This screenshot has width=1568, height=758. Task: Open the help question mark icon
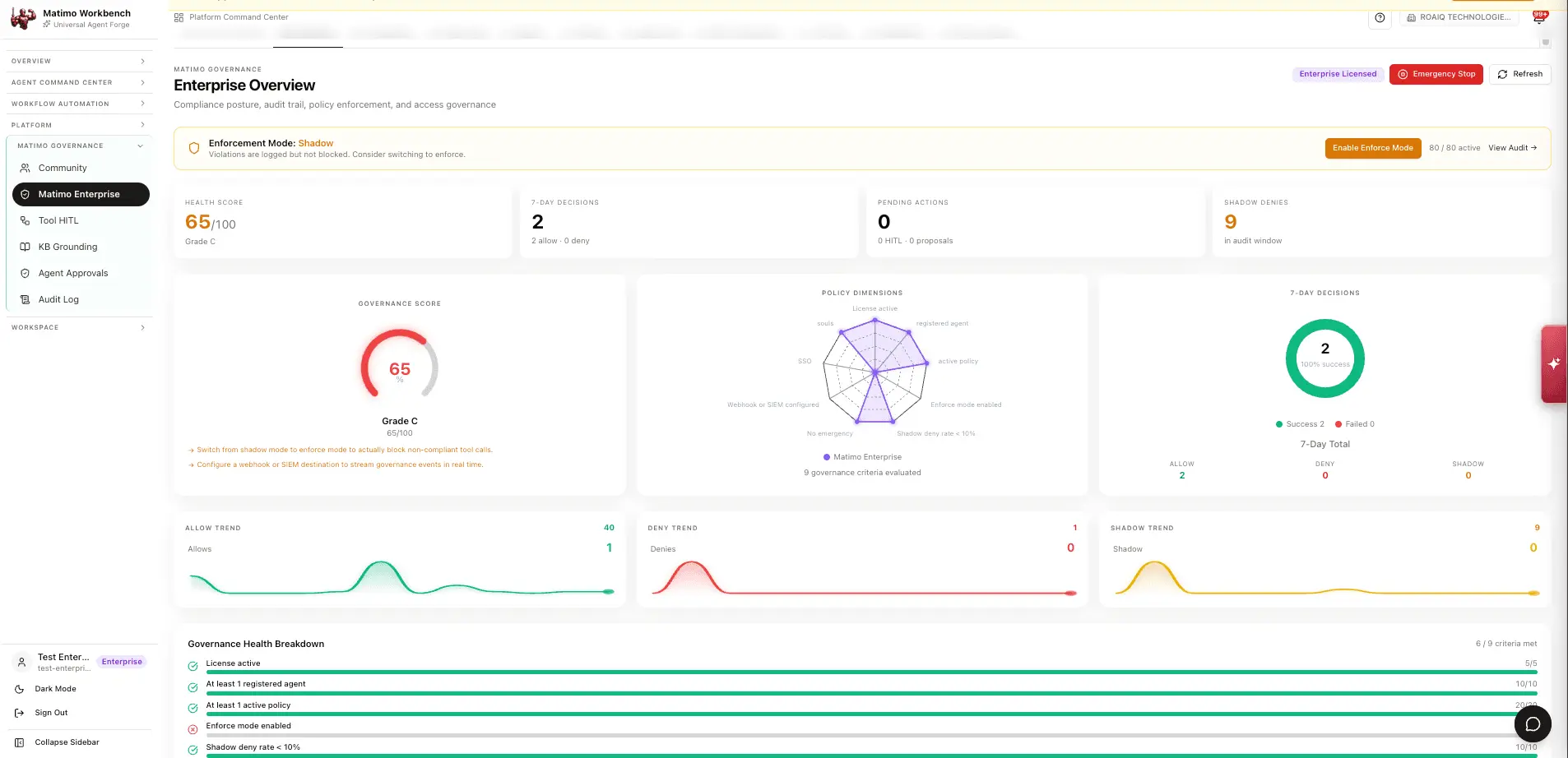tap(1380, 17)
